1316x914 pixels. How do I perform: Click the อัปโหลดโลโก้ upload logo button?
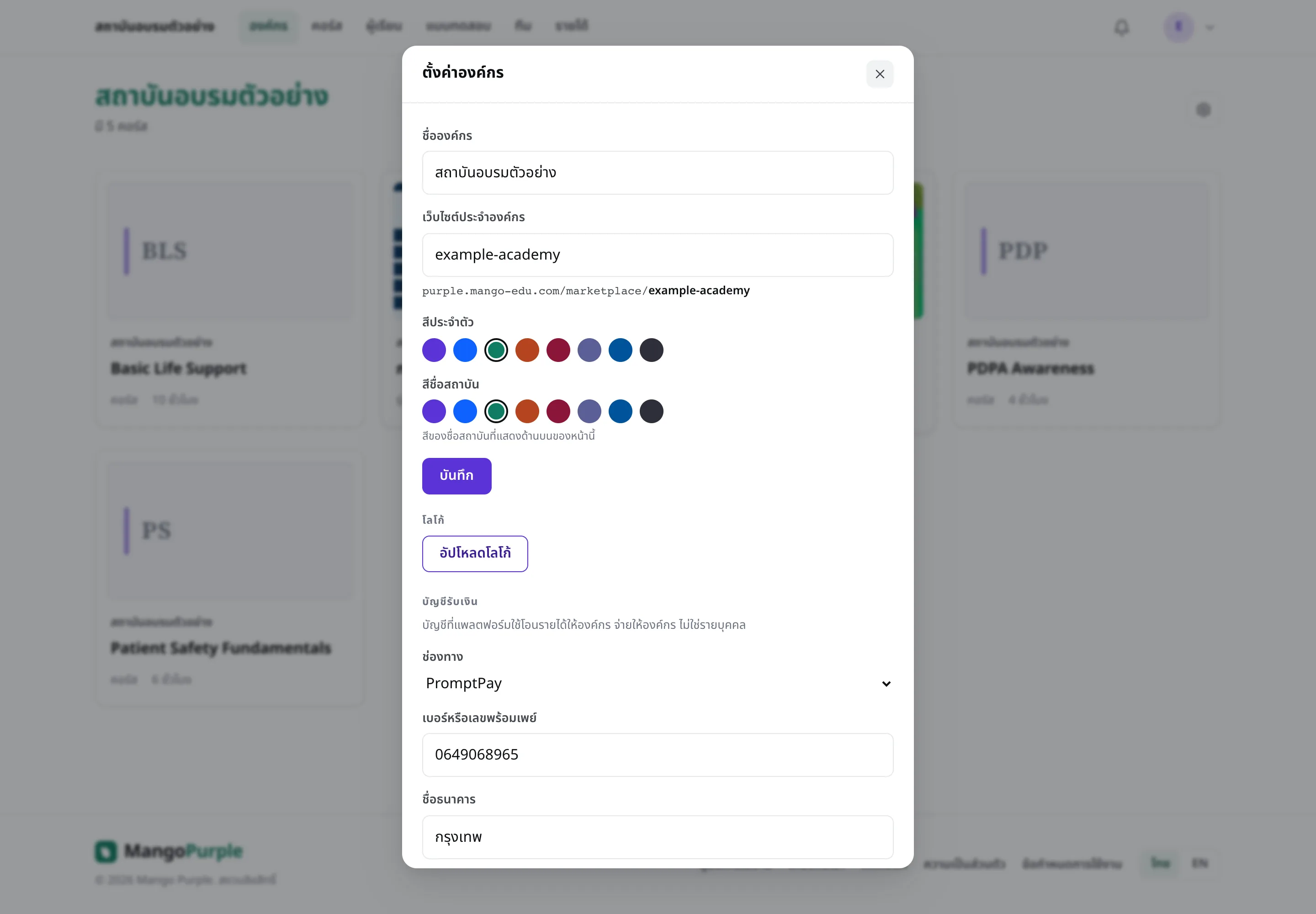point(475,554)
